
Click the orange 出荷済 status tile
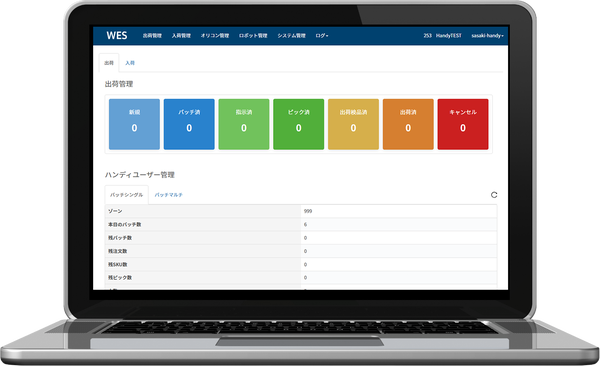point(408,124)
